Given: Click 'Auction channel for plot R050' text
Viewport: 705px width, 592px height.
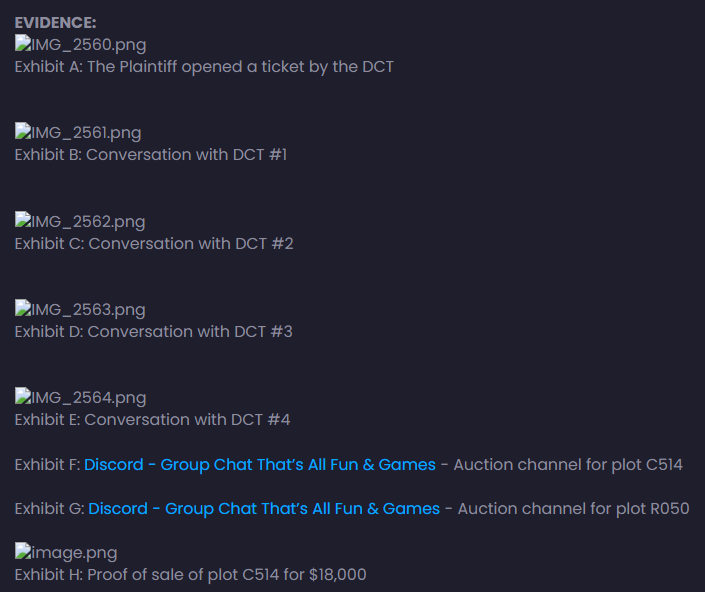Looking at the screenshot, I should (573, 509).
